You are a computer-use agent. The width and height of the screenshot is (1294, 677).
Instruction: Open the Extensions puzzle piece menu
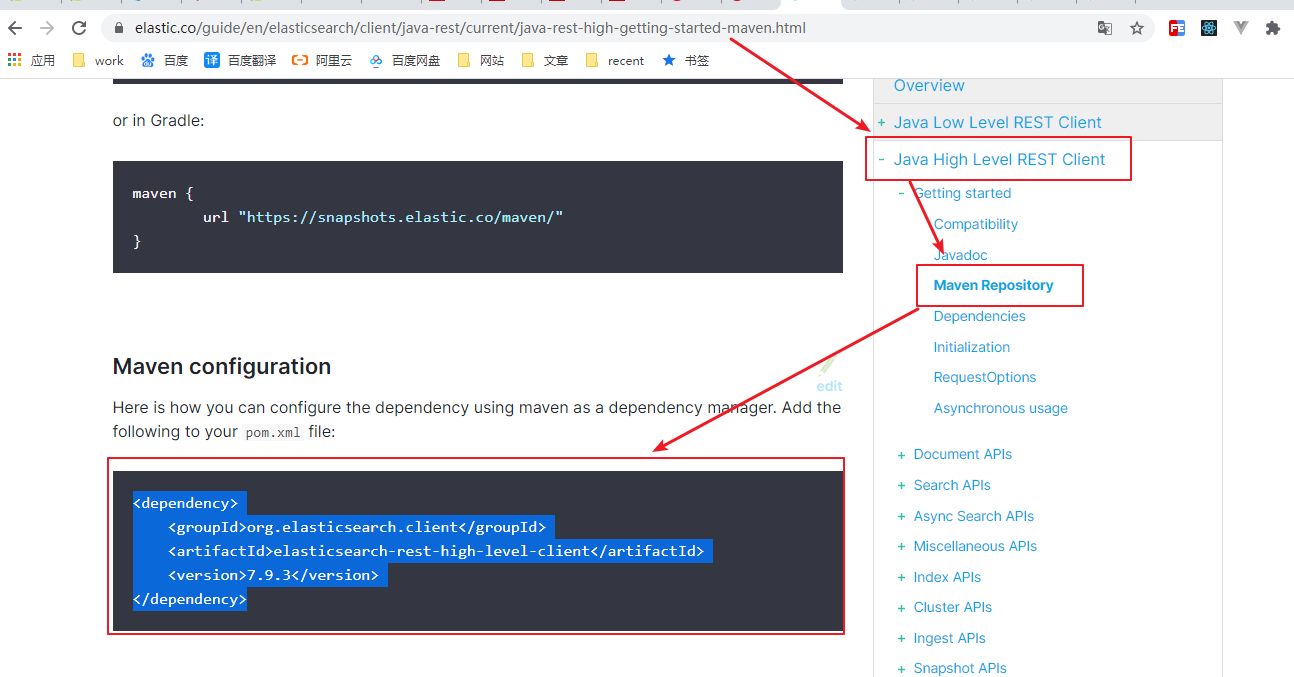point(1273,28)
